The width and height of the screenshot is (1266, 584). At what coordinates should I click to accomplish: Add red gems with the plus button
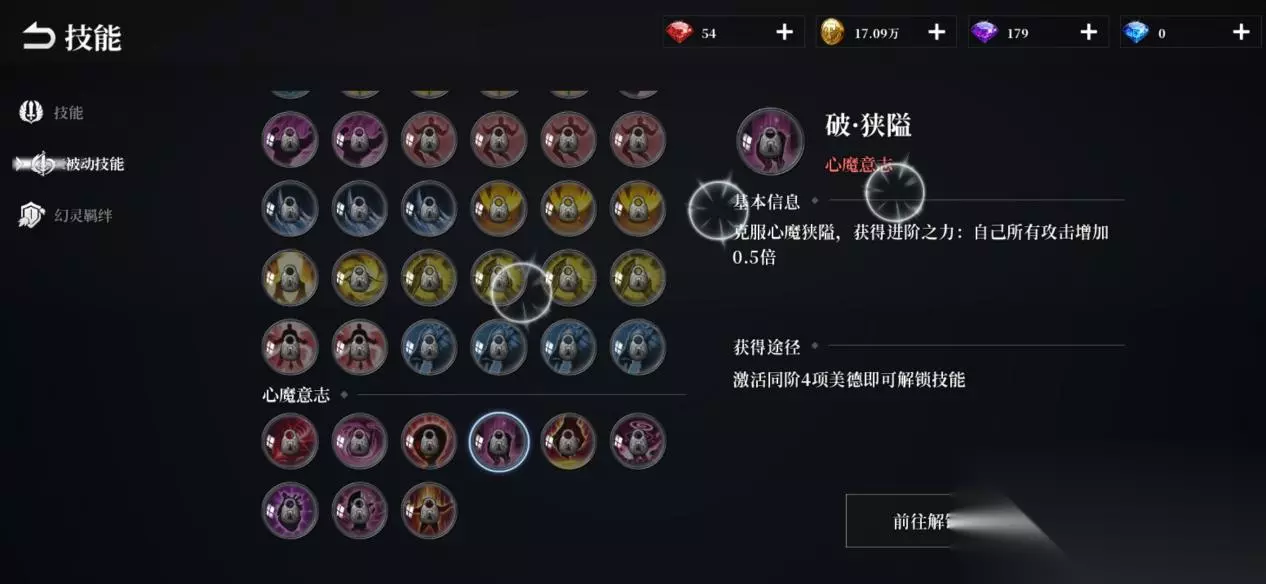[785, 33]
